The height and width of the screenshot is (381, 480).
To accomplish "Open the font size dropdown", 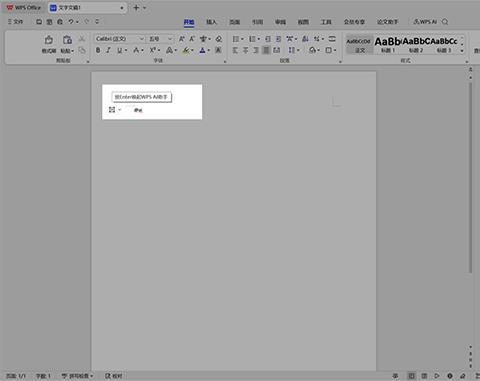I will (161, 39).
